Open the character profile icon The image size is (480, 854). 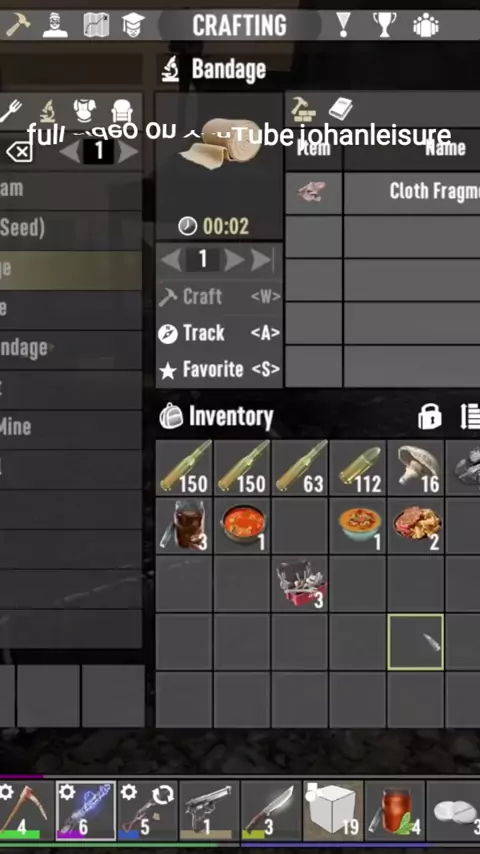[x=55, y=25]
